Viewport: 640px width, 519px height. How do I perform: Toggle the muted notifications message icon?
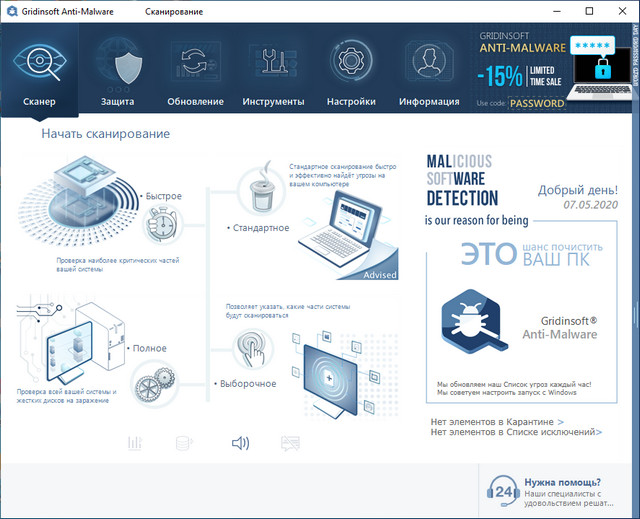click(x=291, y=443)
